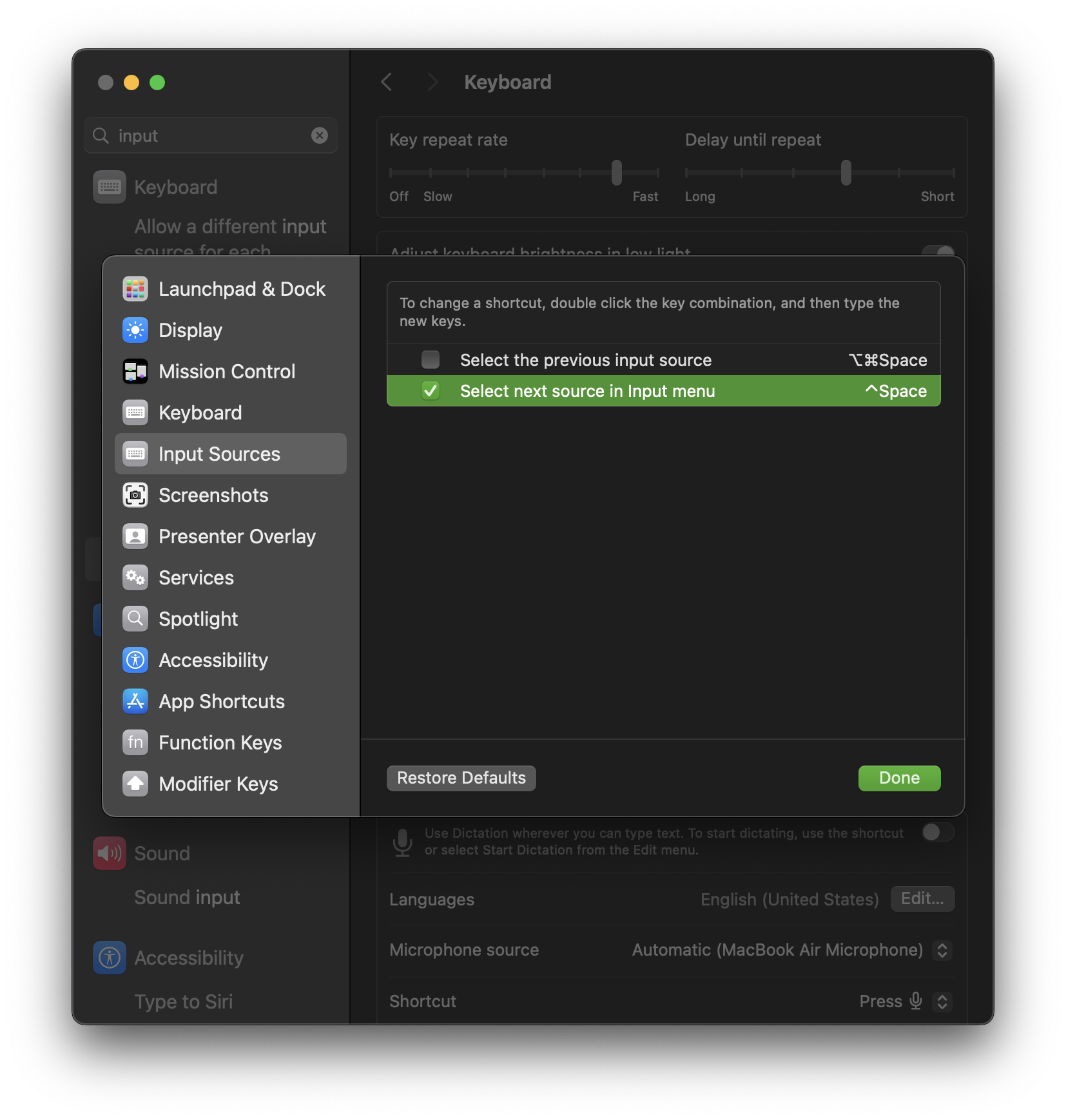Click the Accessibility icon in shortcuts list
This screenshot has height=1120, width=1066.
click(135, 660)
